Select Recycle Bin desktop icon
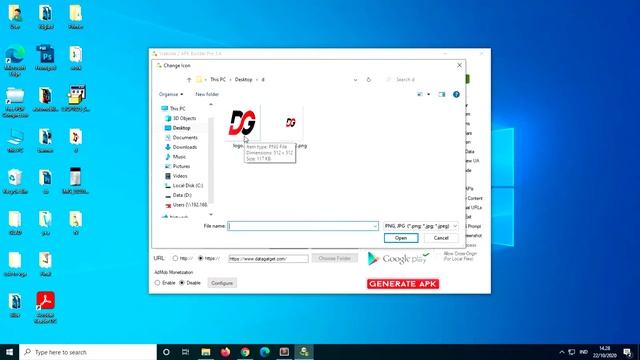The height and width of the screenshot is (360, 640). tap(15, 181)
